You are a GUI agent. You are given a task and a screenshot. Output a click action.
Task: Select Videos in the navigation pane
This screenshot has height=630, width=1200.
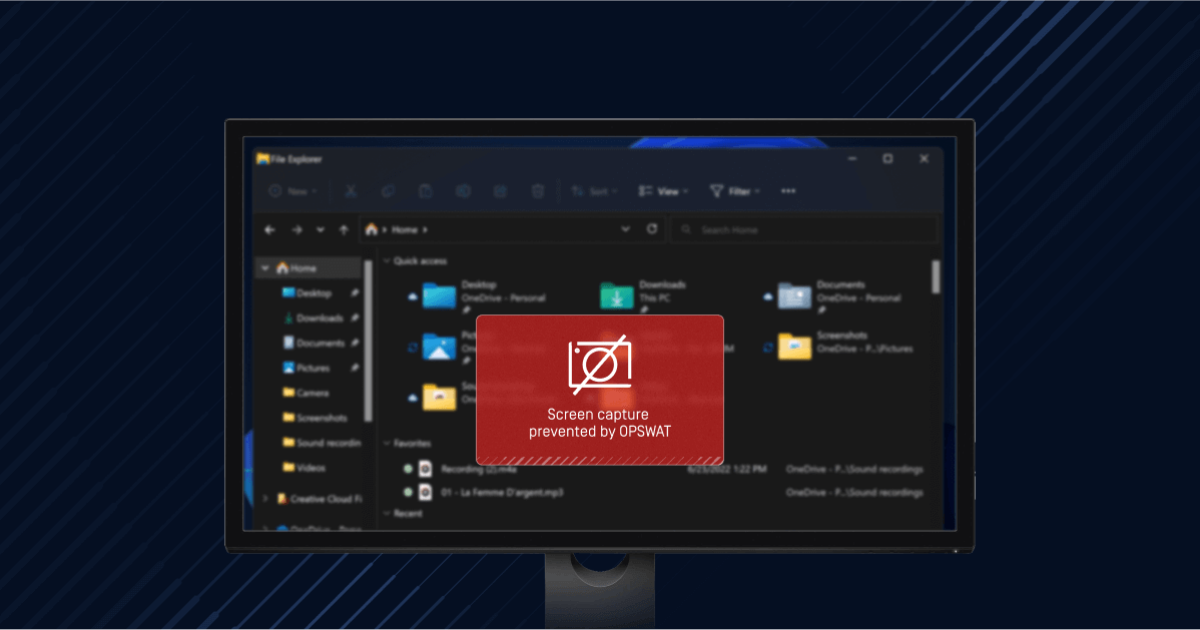pyautogui.click(x=309, y=467)
